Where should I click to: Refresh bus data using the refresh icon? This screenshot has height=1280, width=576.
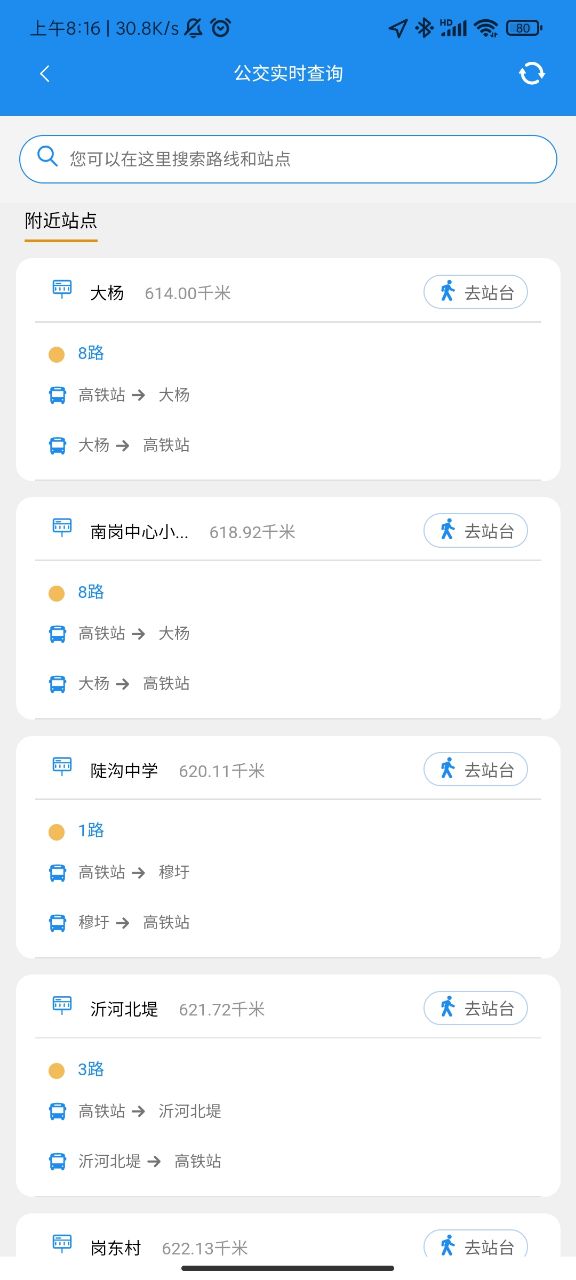[x=531, y=73]
